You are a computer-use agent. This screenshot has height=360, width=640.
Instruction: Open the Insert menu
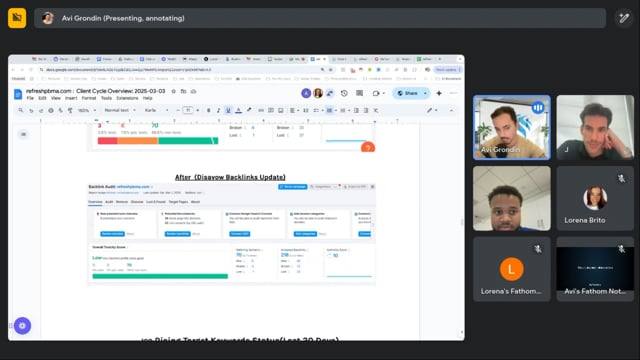coord(71,98)
